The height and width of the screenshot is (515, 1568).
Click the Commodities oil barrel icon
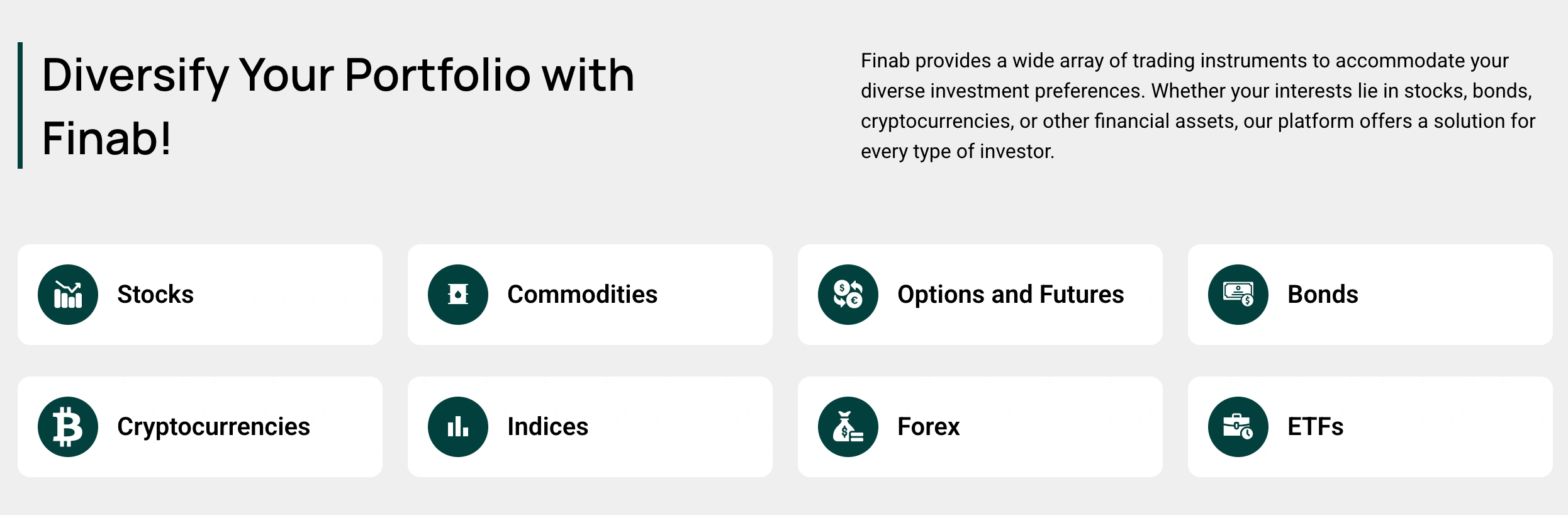458,295
